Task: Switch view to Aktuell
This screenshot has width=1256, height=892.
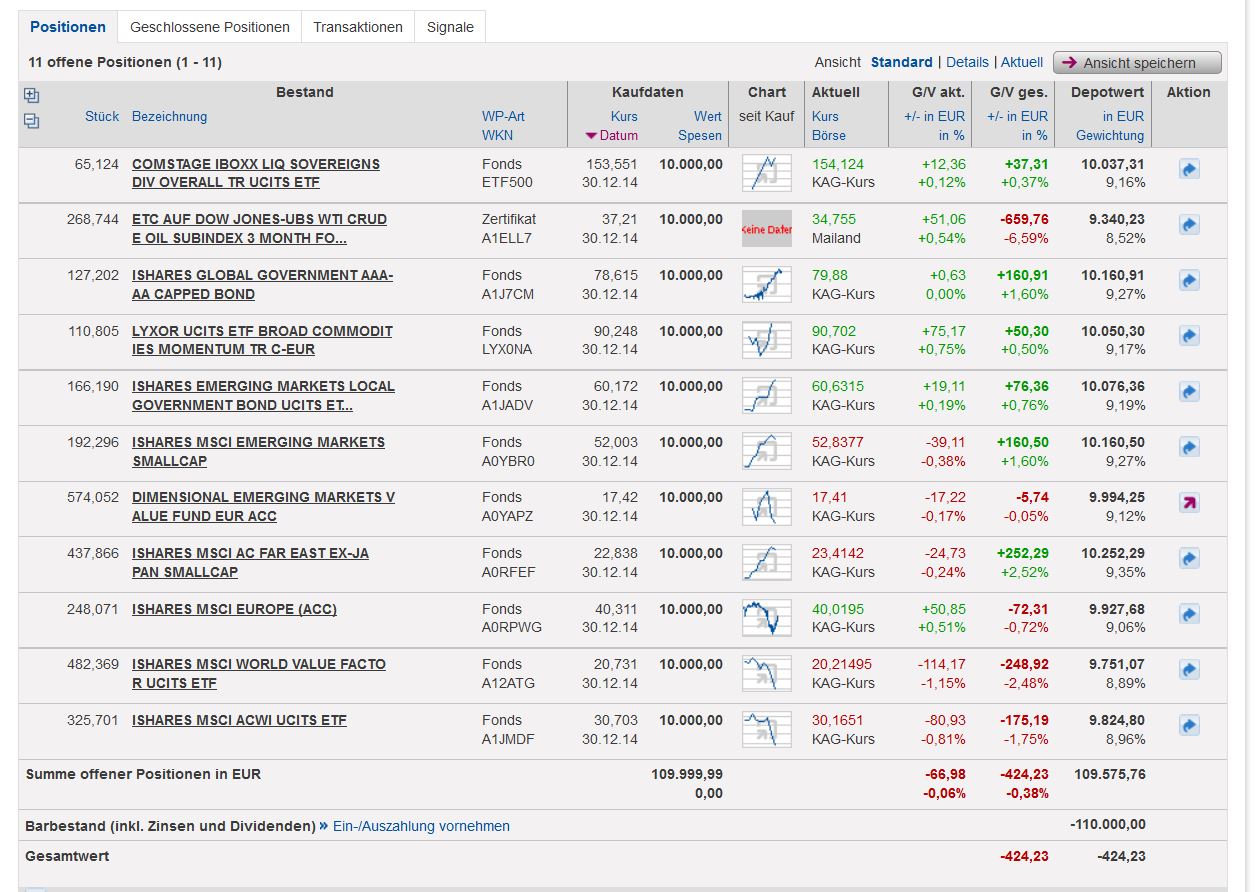Action: tap(1021, 62)
